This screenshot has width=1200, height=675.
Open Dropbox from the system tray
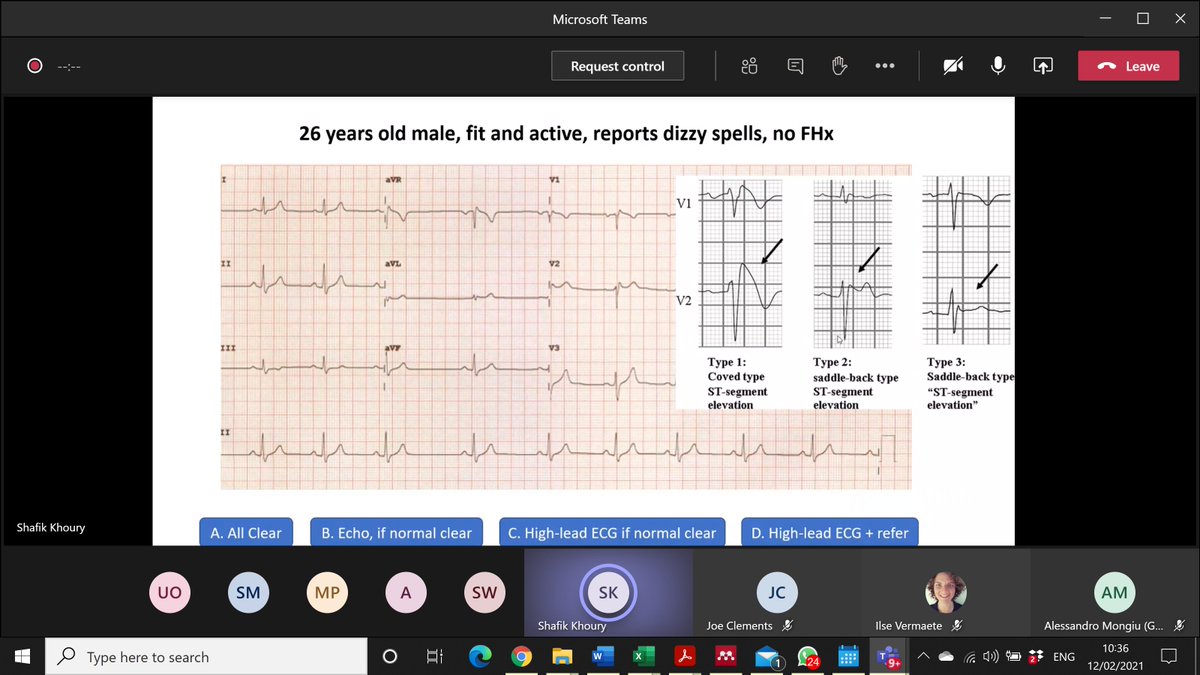[1034, 657]
